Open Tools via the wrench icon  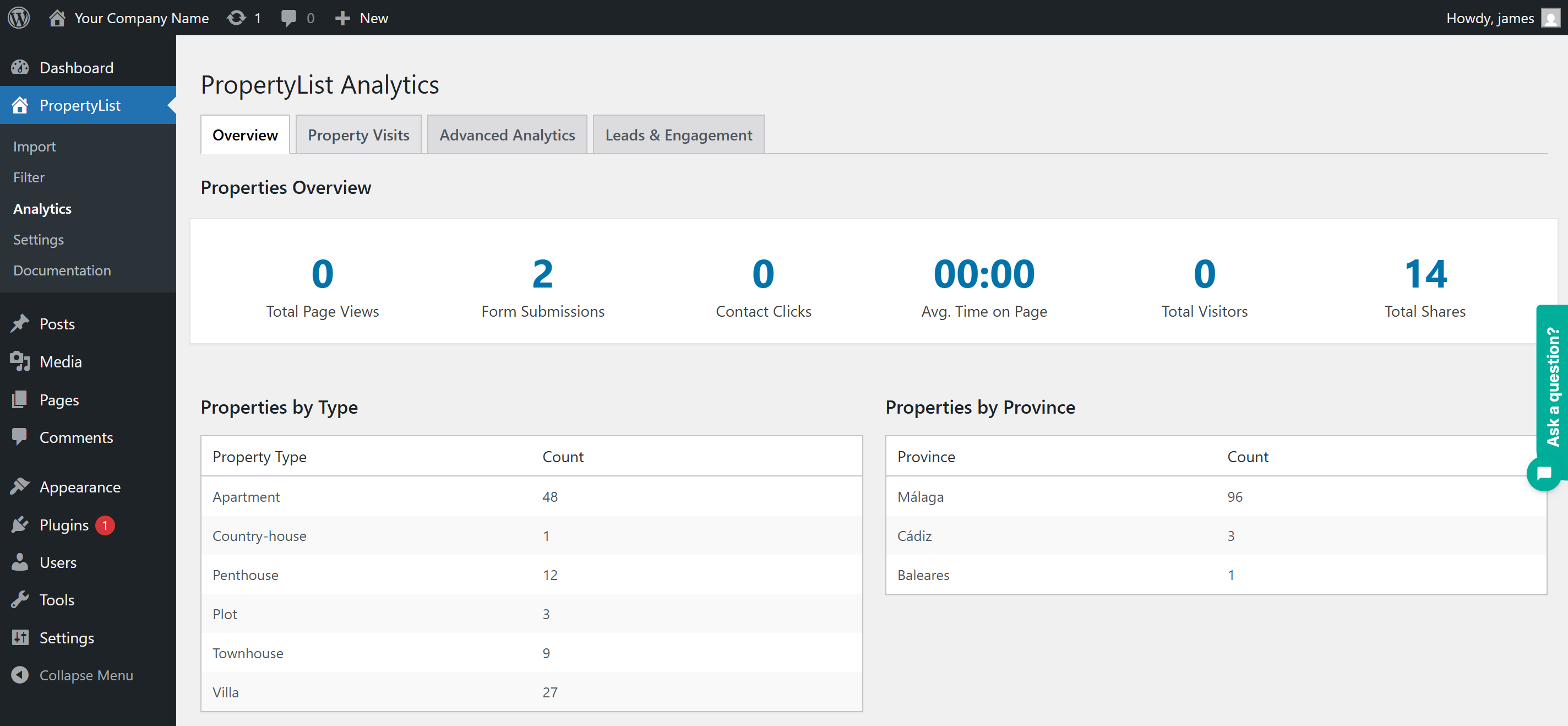point(20,599)
